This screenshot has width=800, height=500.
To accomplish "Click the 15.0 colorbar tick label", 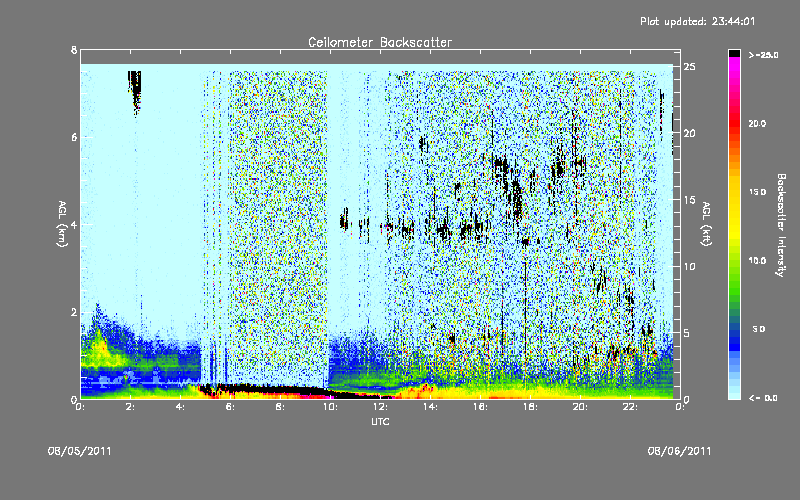I will 757,192.
